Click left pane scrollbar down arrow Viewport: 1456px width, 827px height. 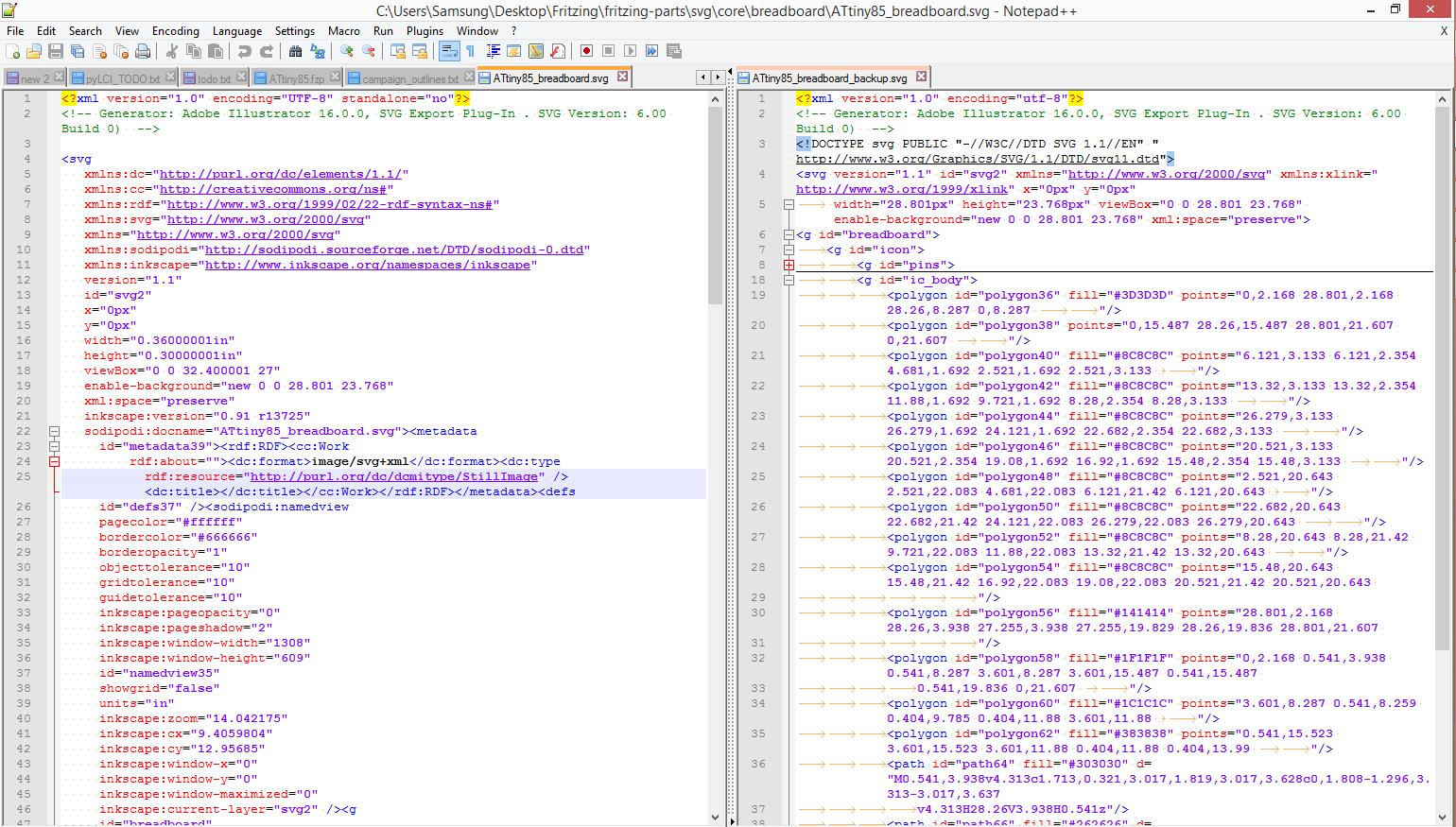point(715,818)
